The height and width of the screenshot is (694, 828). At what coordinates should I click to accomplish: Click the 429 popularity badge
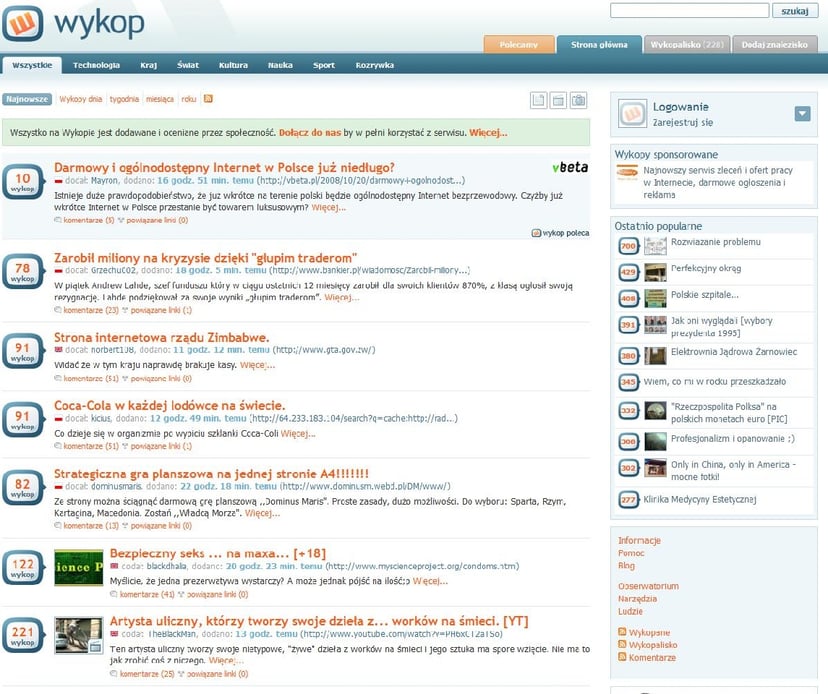(628, 273)
